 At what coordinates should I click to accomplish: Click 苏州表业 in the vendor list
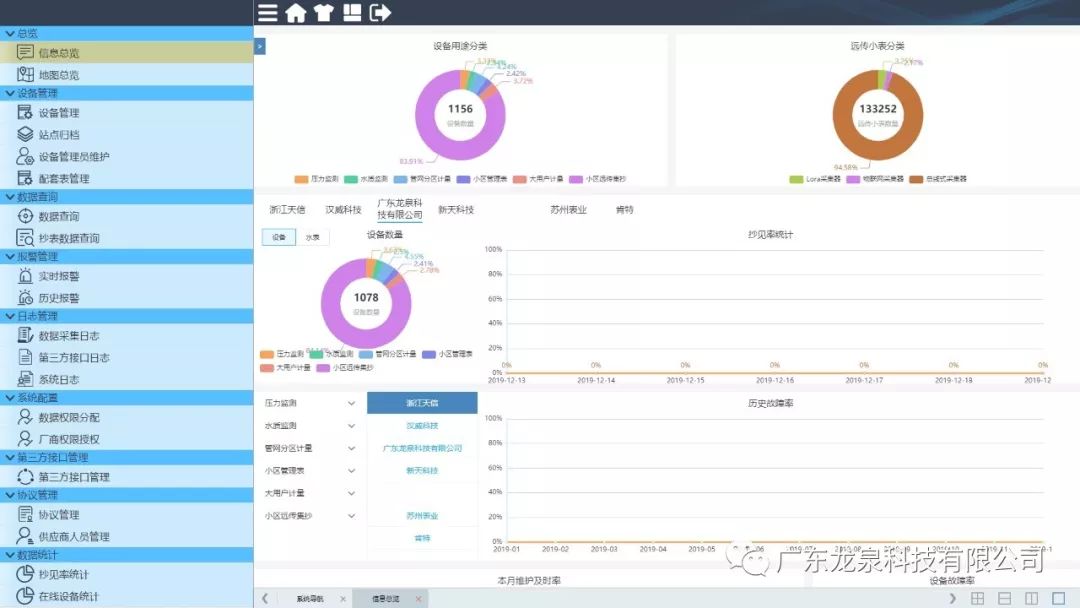pyautogui.click(x=422, y=516)
